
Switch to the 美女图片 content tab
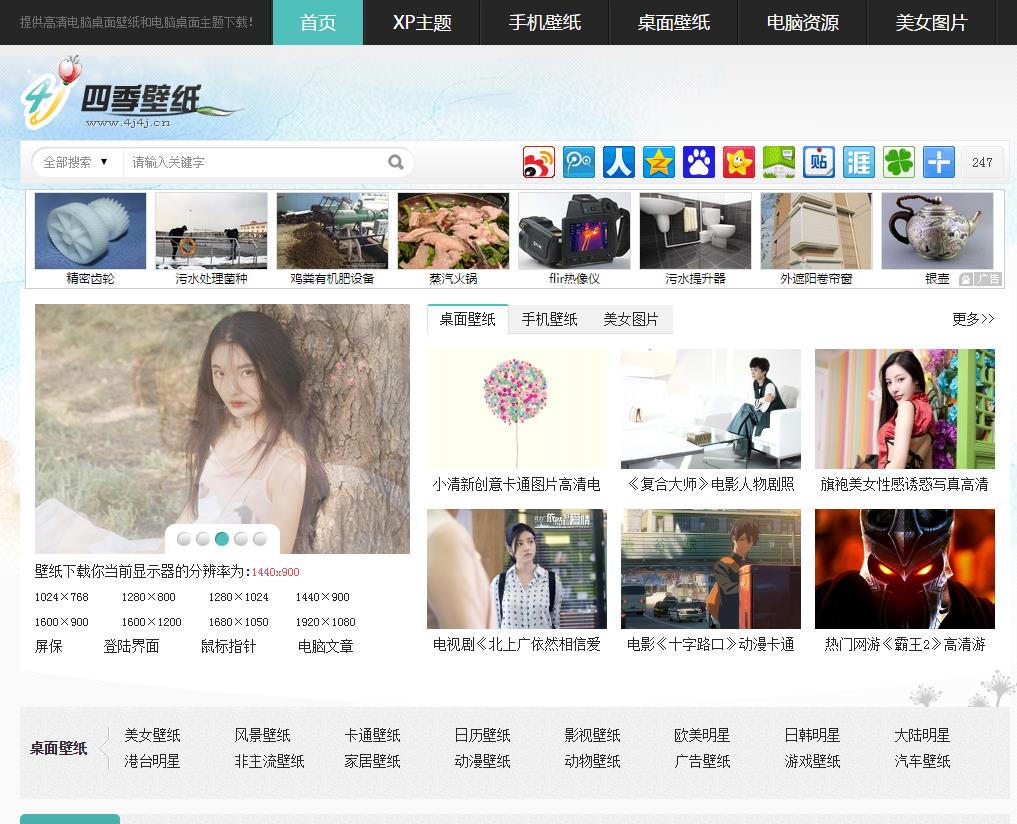630,319
